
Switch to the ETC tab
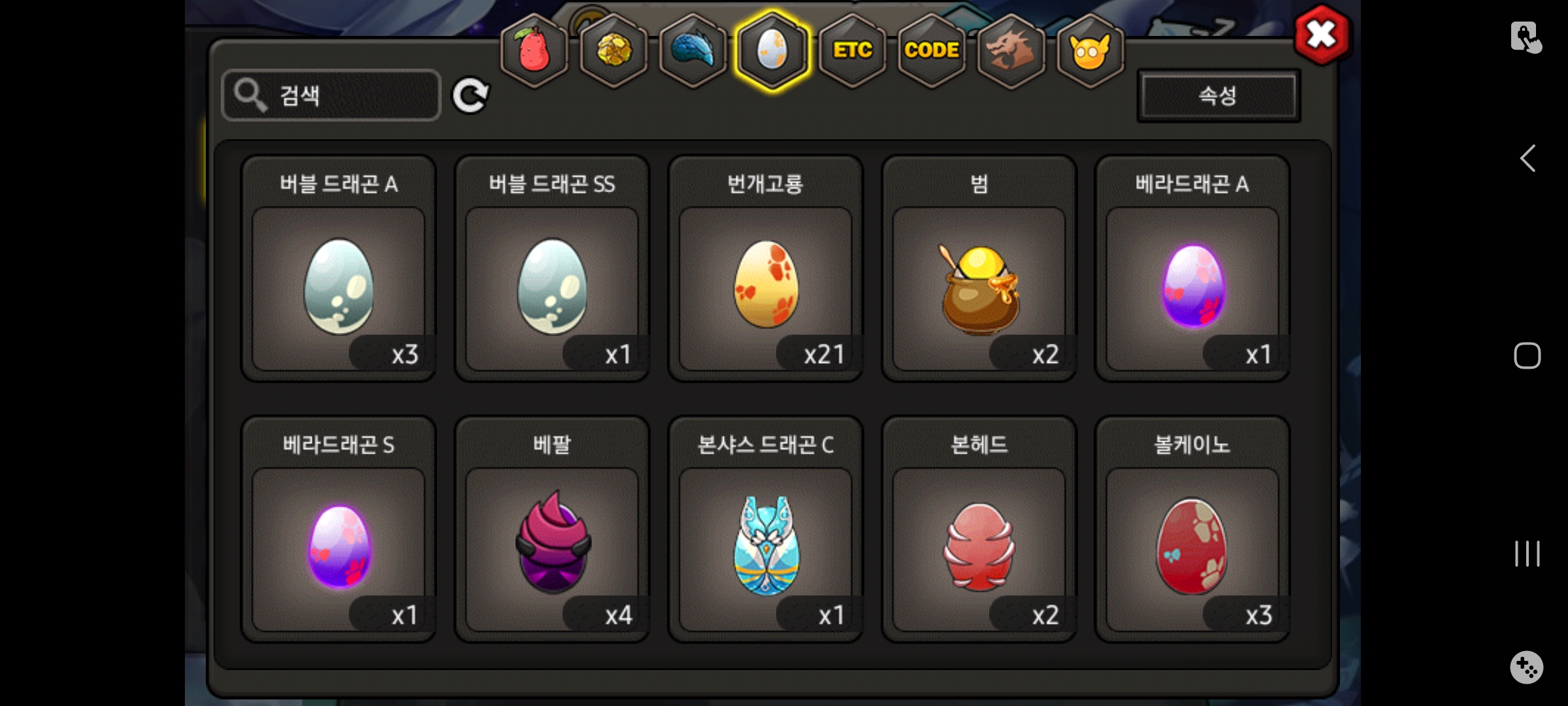coord(853,51)
